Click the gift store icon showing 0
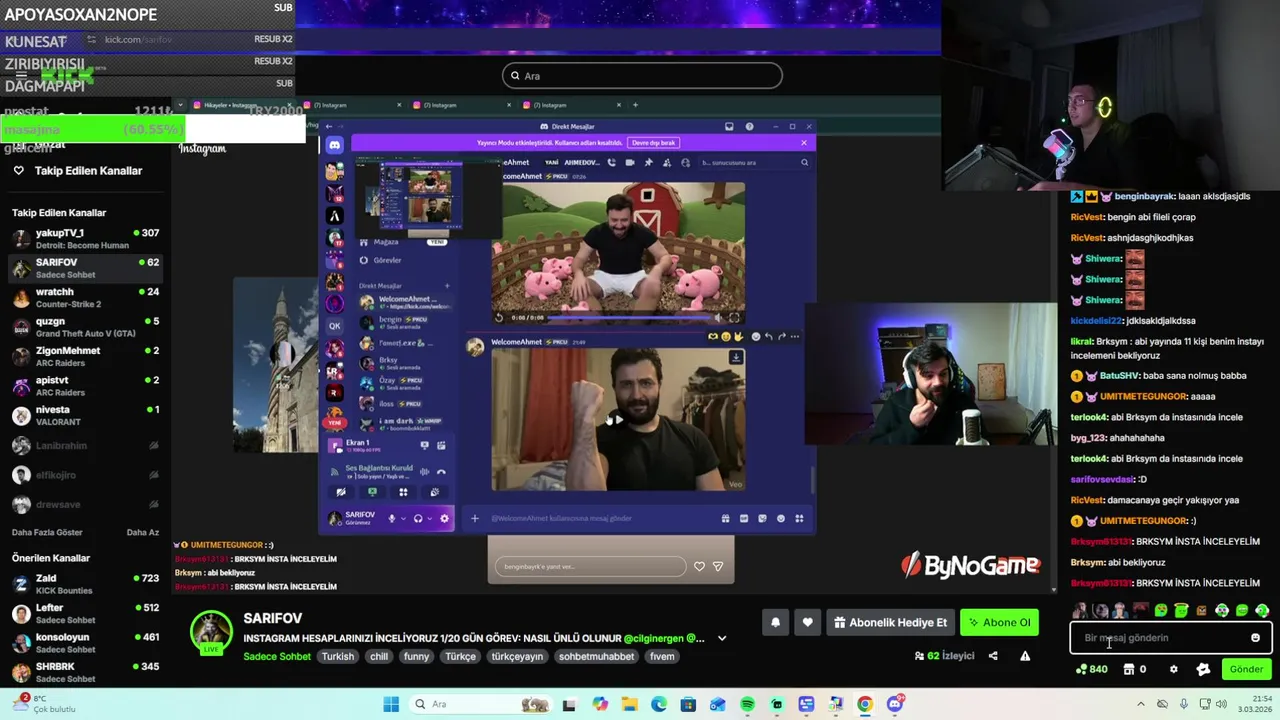Viewport: 1280px width, 720px height. [x=1129, y=669]
